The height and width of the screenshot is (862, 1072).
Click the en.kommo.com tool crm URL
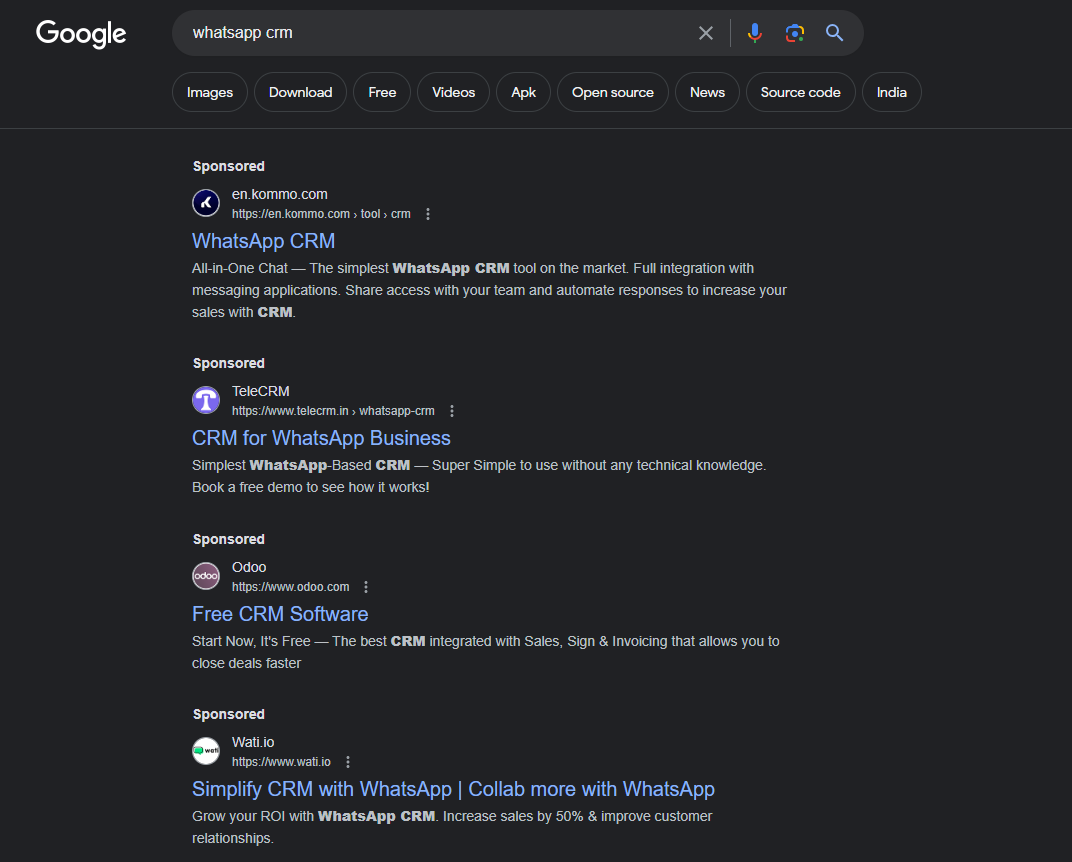coord(321,214)
